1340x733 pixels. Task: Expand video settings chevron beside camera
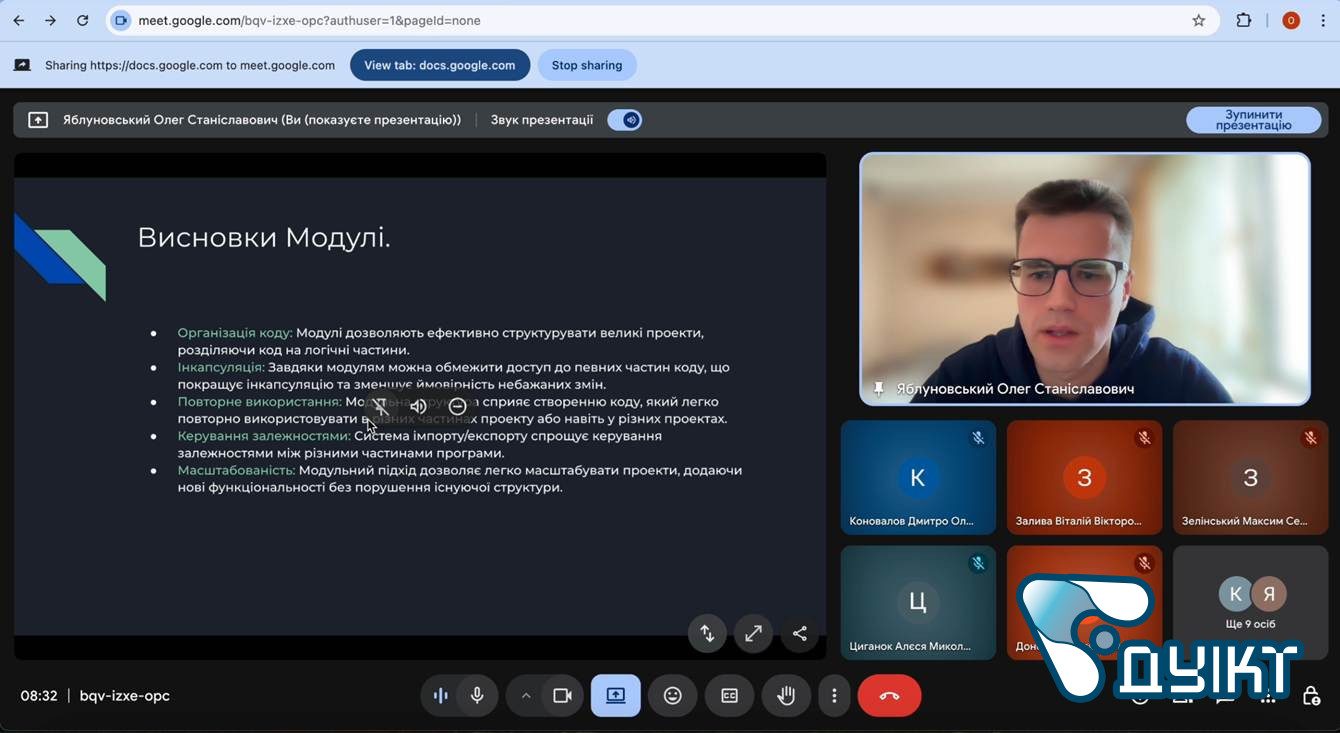click(x=526, y=696)
